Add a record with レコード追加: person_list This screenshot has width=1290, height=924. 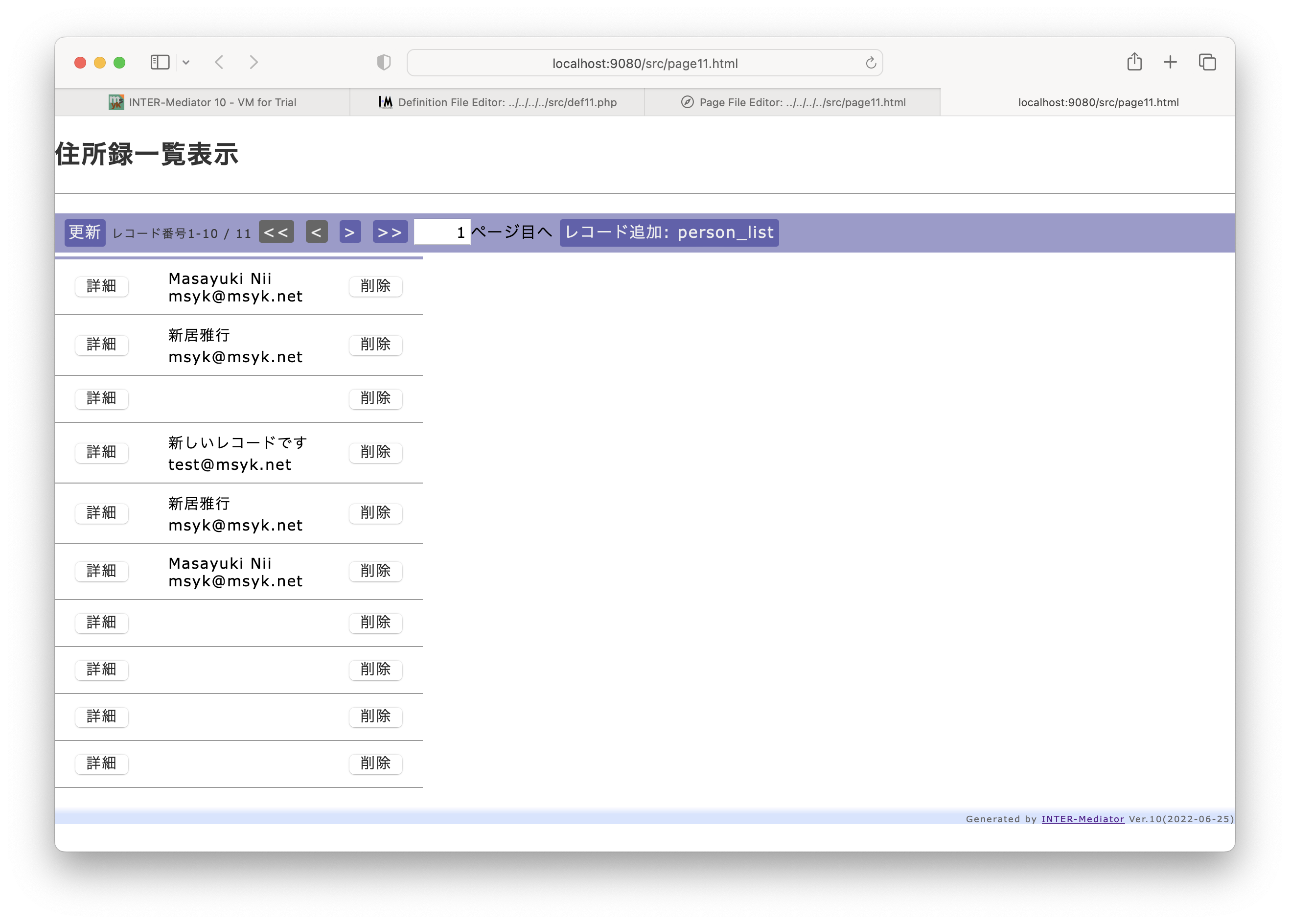coord(669,232)
